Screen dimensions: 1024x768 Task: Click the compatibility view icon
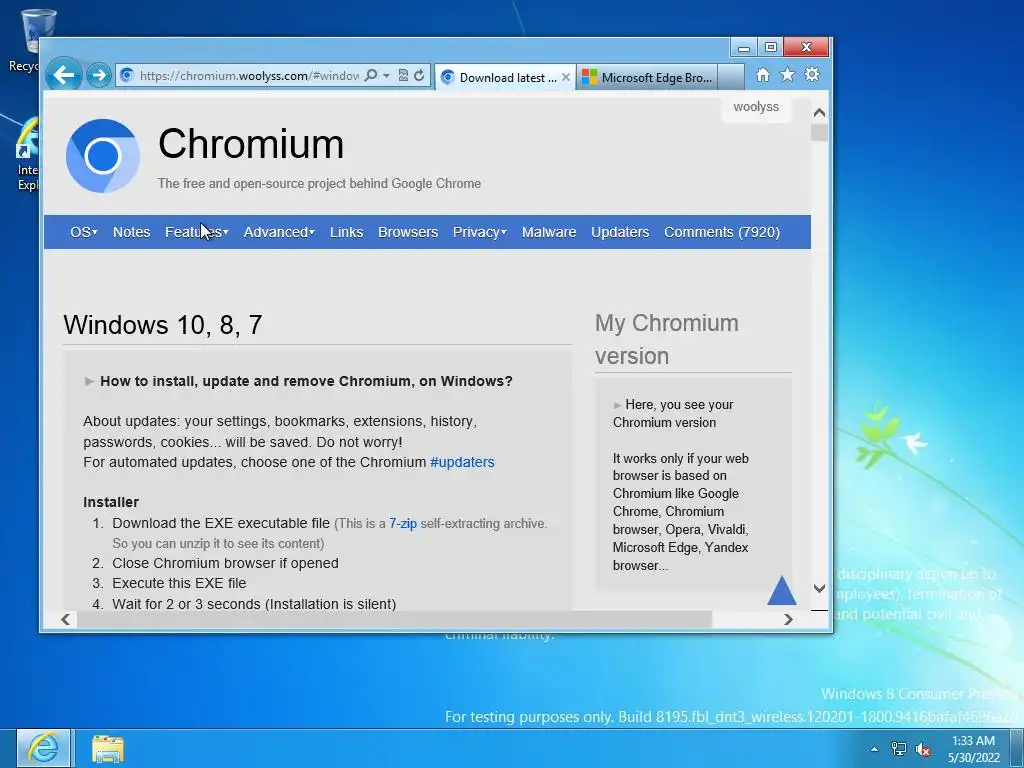point(404,75)
